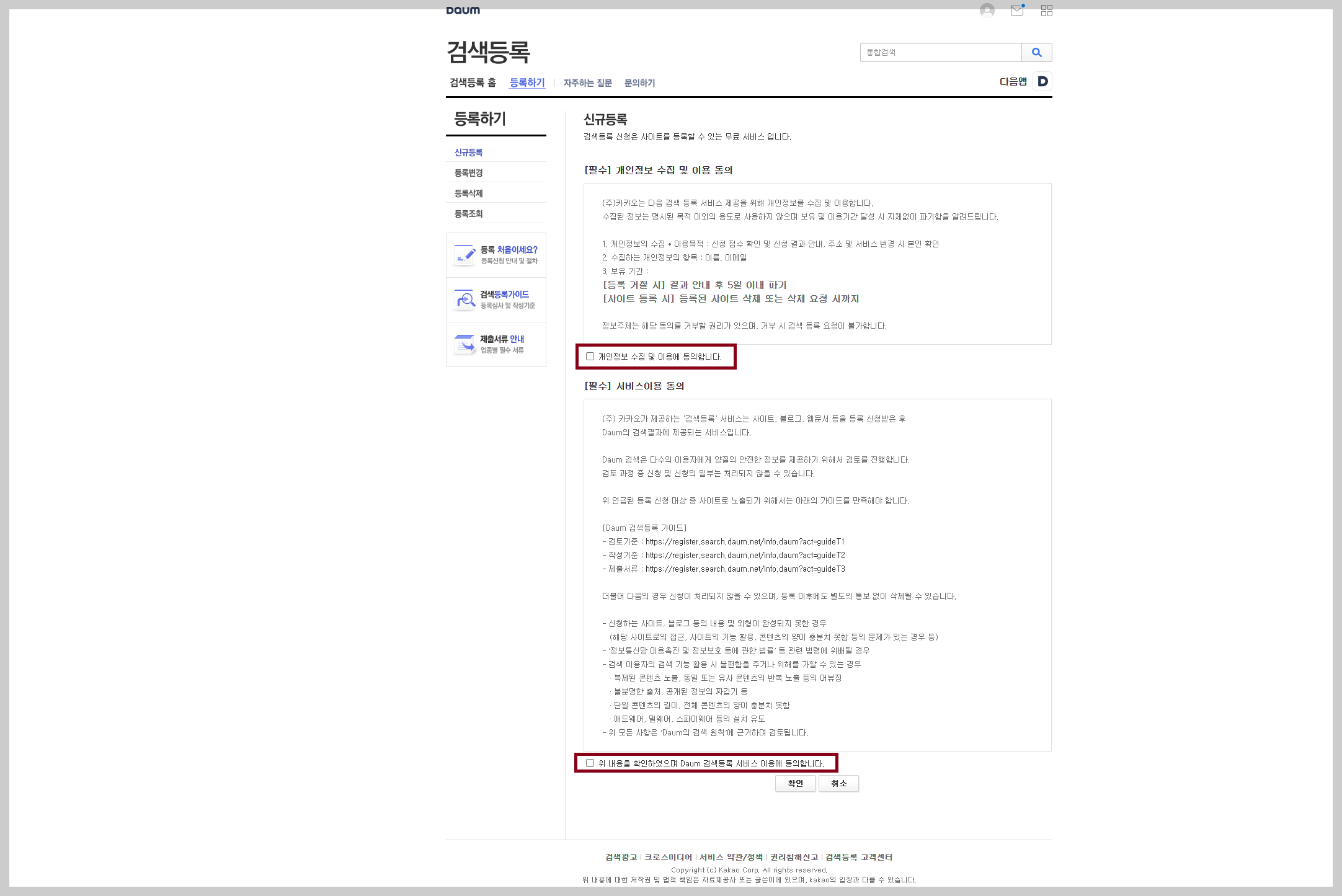Open the user profile avatar icon
1342x896 pixels.
pyautogui.click(x=987, y=11)
